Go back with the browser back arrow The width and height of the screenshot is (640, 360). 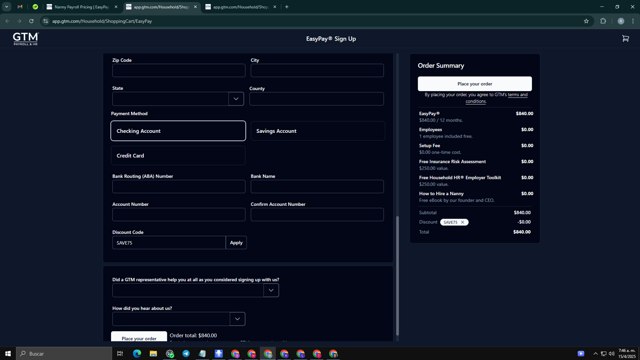7,21
